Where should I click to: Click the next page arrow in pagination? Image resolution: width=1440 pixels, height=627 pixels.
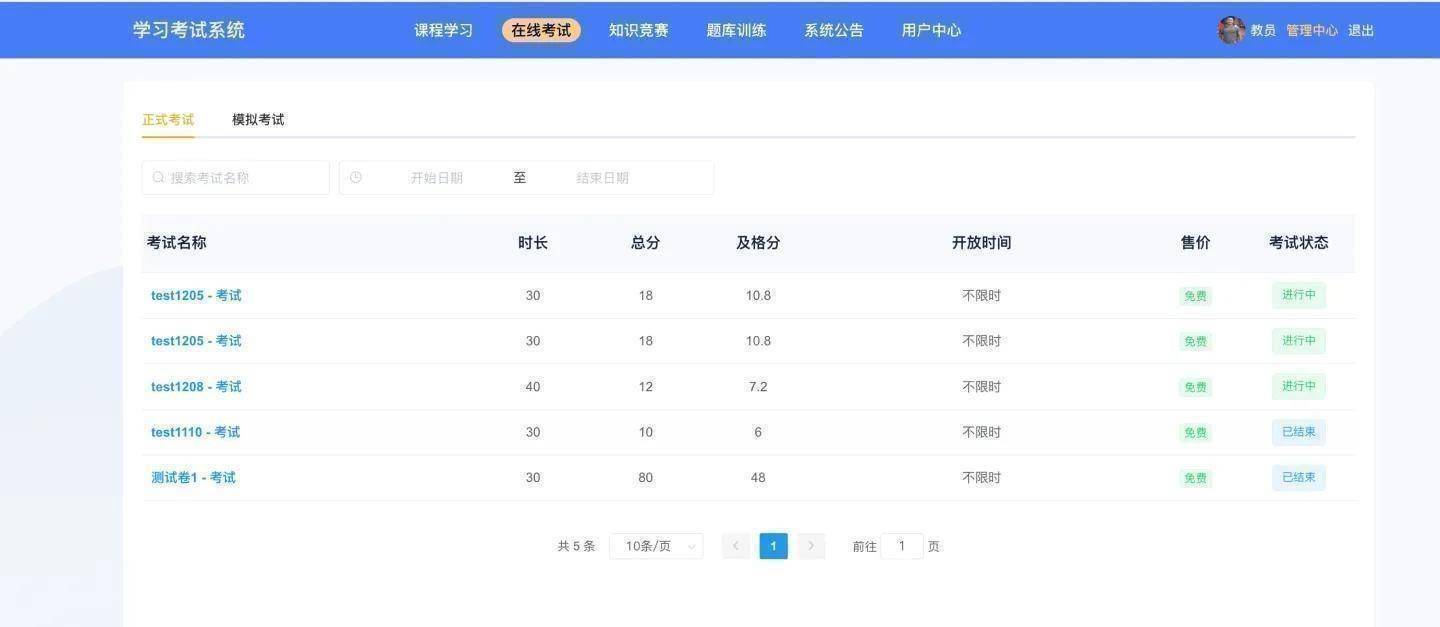[811, 546]
